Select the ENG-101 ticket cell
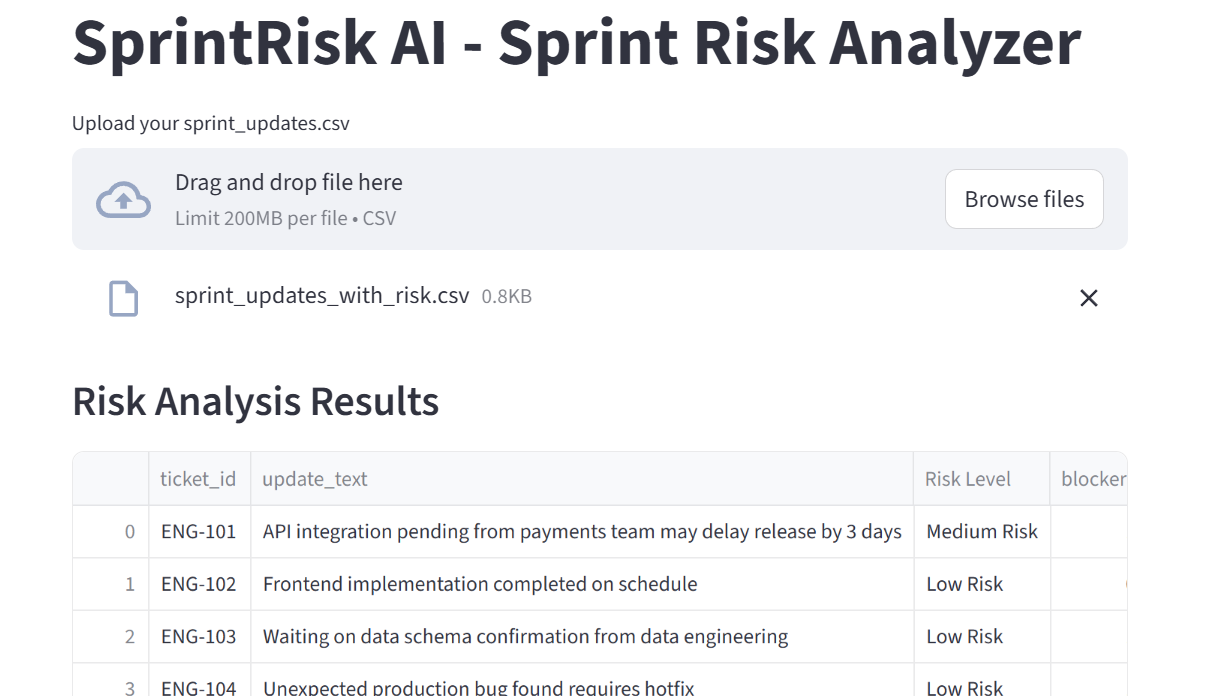Viewport: 1213px width, 696px height. pos(198,532)
